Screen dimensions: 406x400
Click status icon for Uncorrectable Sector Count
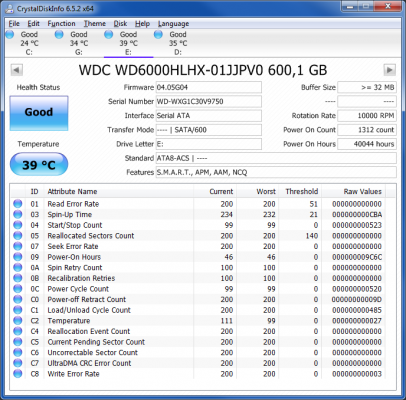[18, 352]
